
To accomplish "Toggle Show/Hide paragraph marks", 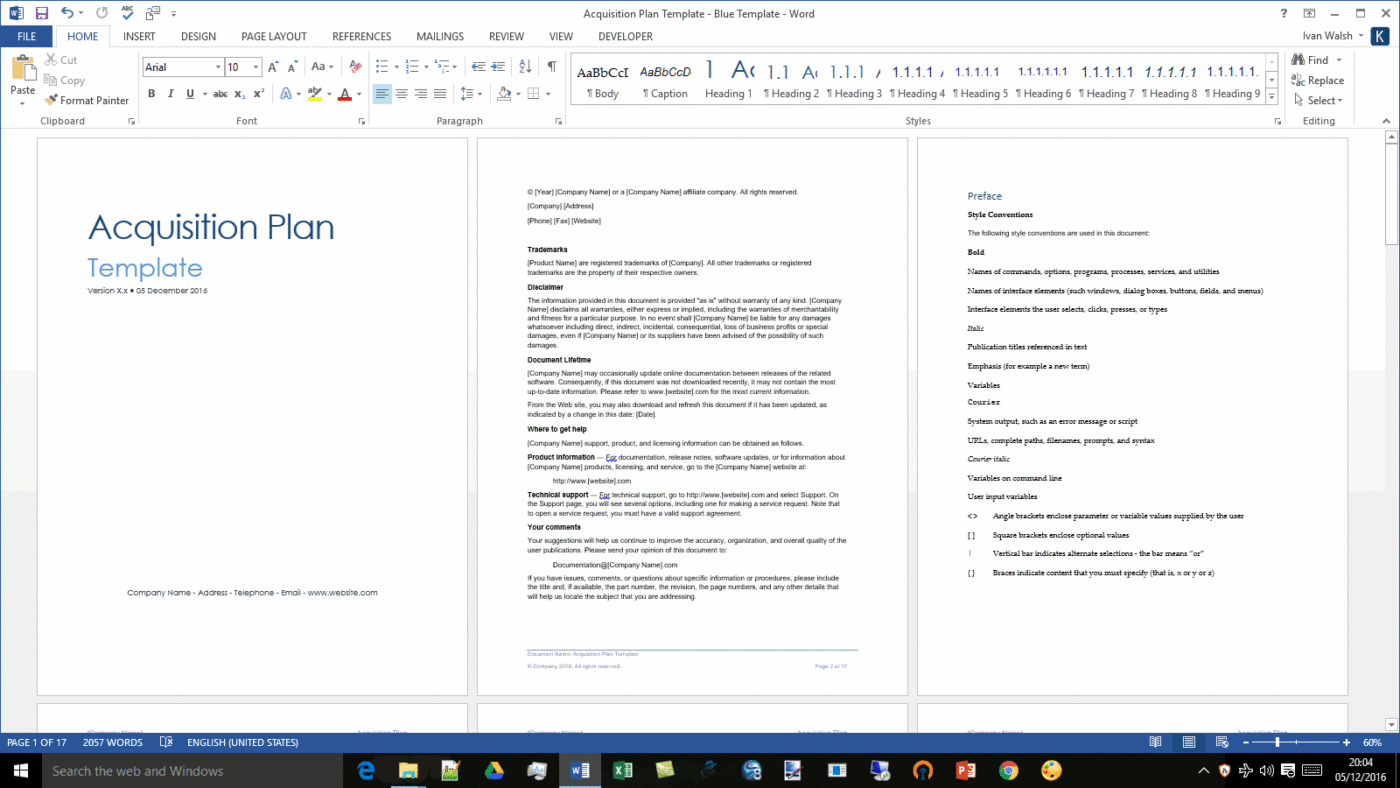I will [x=551, y=67].
